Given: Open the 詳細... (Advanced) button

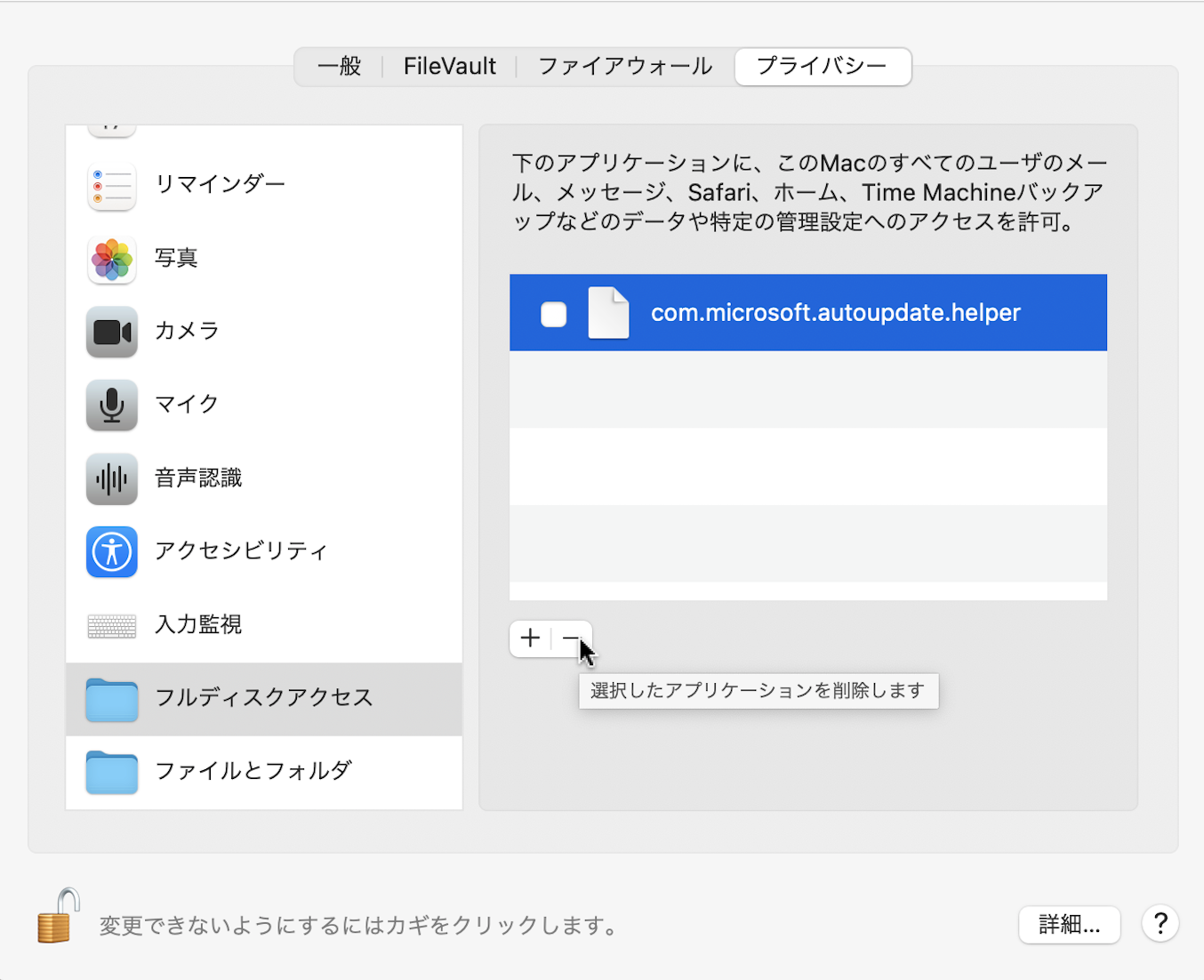Looking at the screenshot, I should pos(1069,925).
